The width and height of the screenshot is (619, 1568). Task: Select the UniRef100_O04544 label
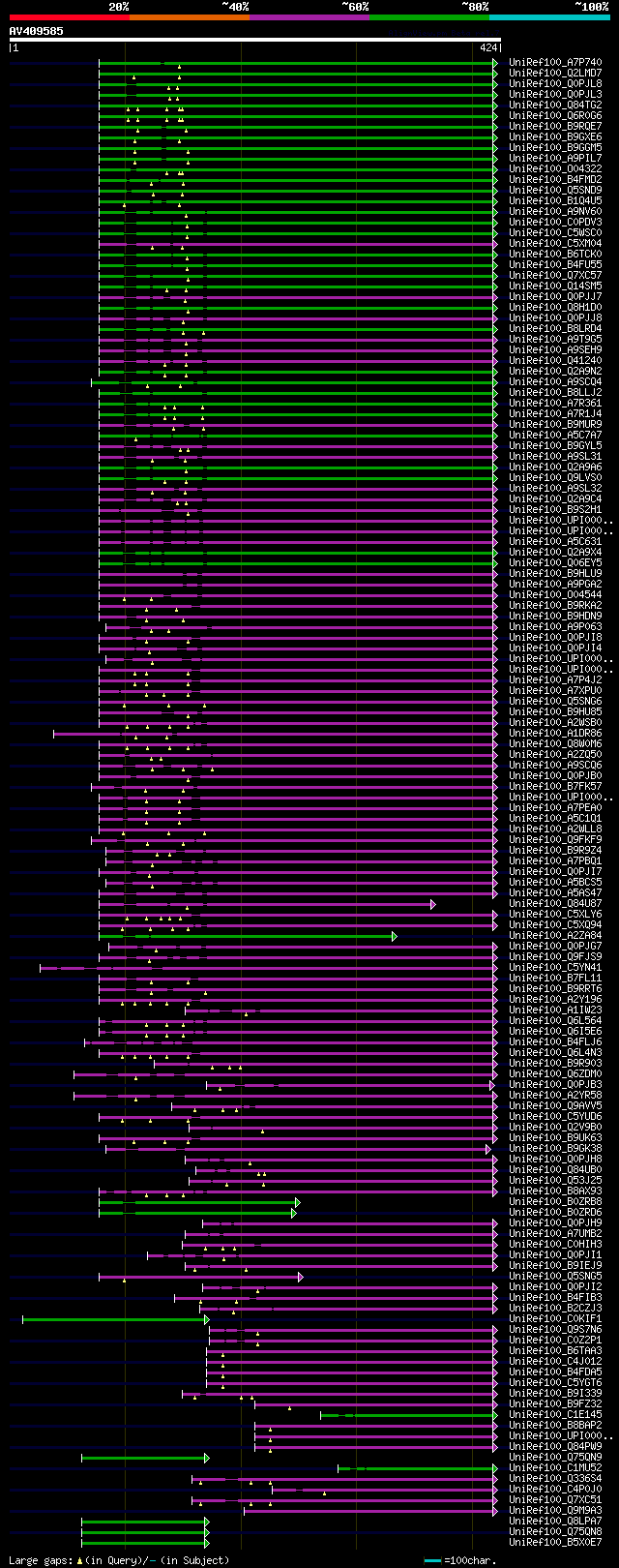point(555,594)
